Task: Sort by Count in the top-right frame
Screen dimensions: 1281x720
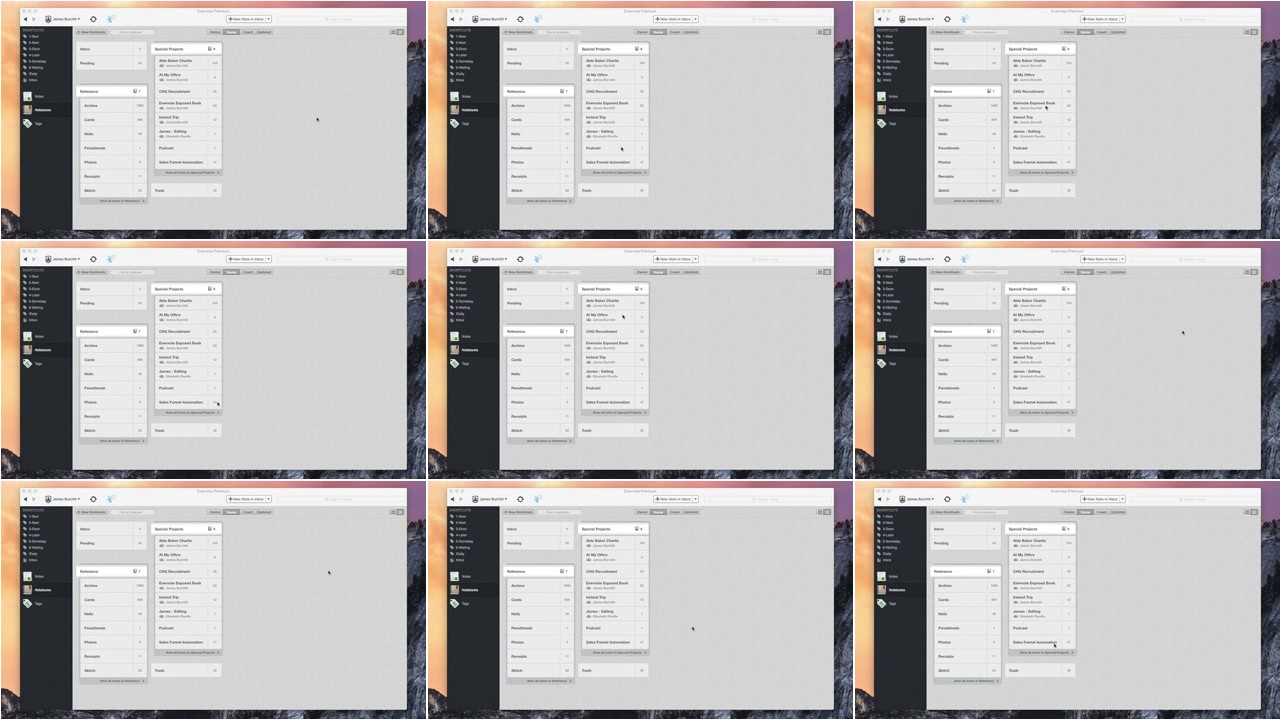Action: pyautogui.click(x=1102, y=32)
